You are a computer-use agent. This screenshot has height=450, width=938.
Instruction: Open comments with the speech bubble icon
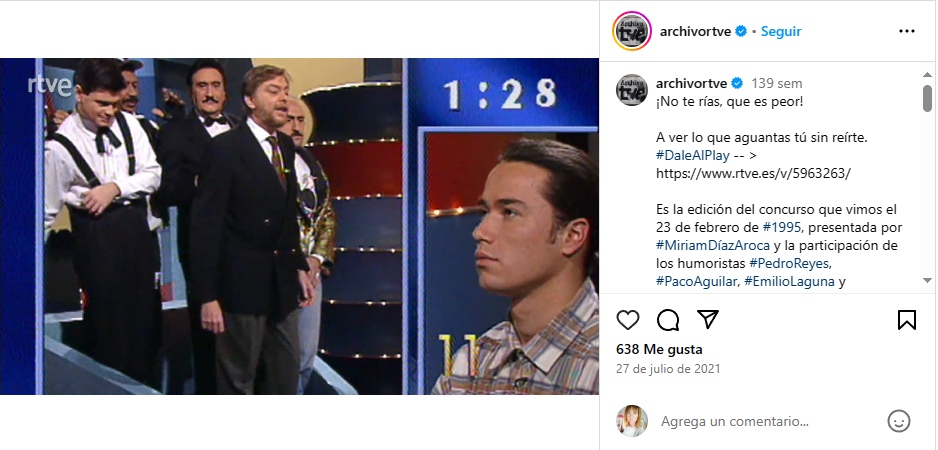668,320
